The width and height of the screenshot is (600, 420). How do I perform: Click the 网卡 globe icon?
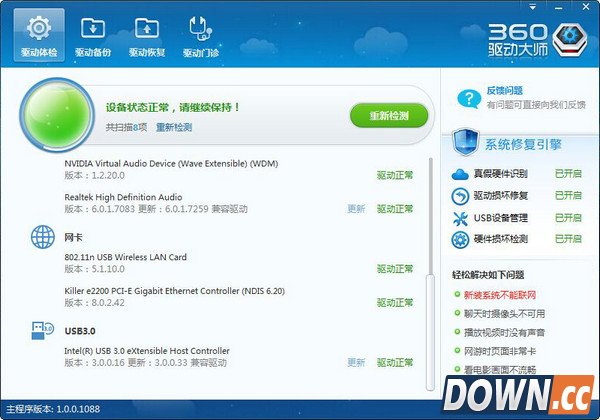pos(43,238)
